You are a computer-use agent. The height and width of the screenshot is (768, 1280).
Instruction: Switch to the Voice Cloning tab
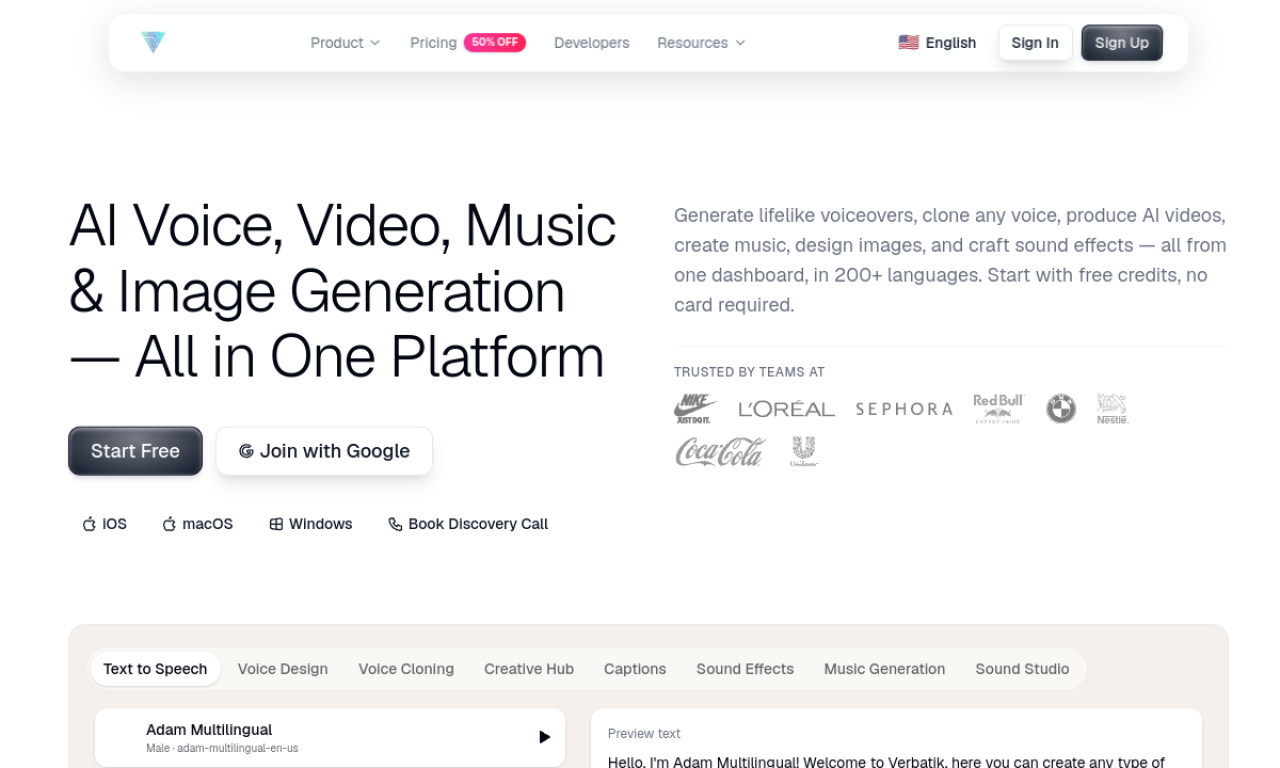point(406,669)
